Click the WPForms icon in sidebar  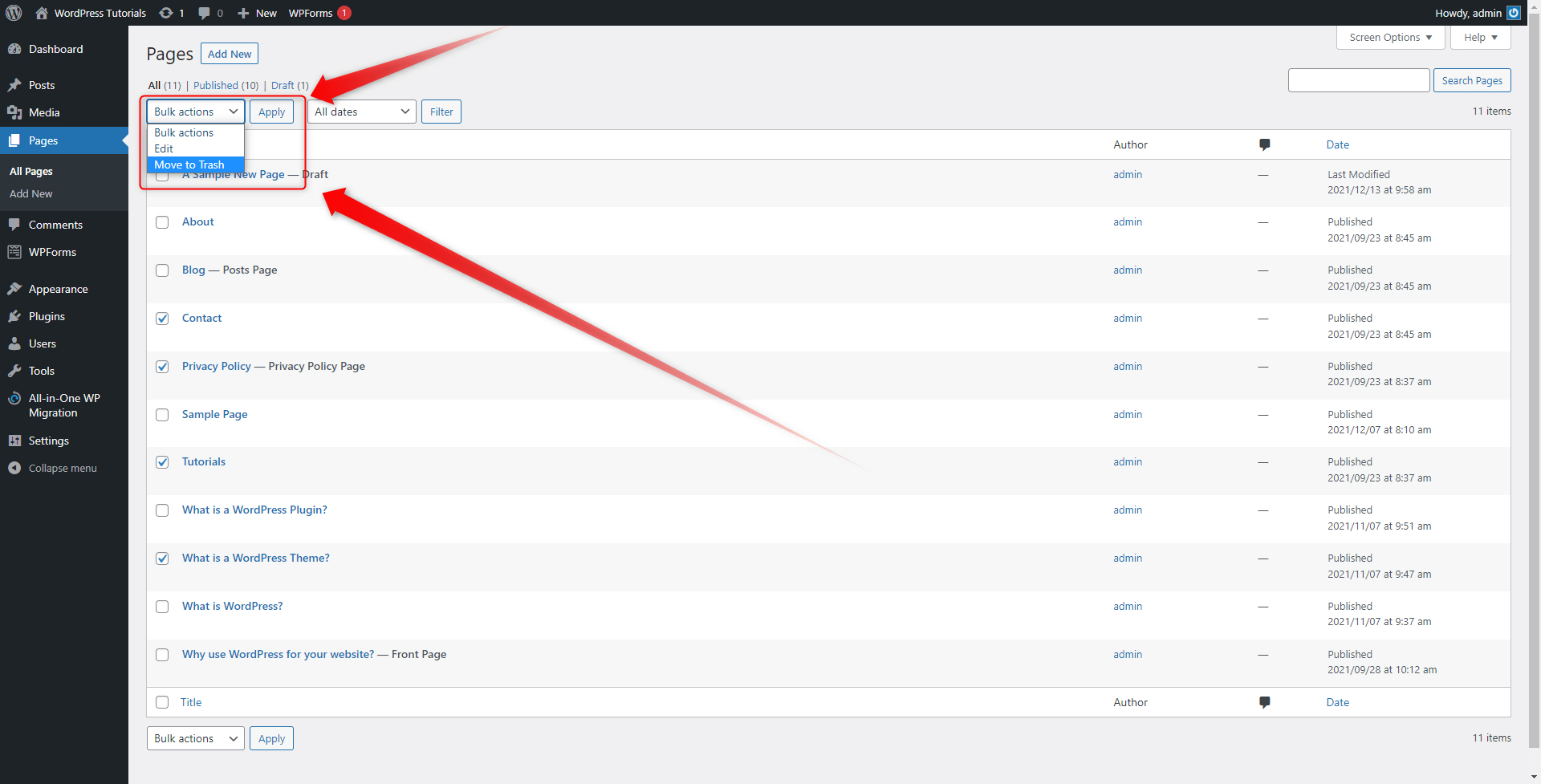point(14,252)
